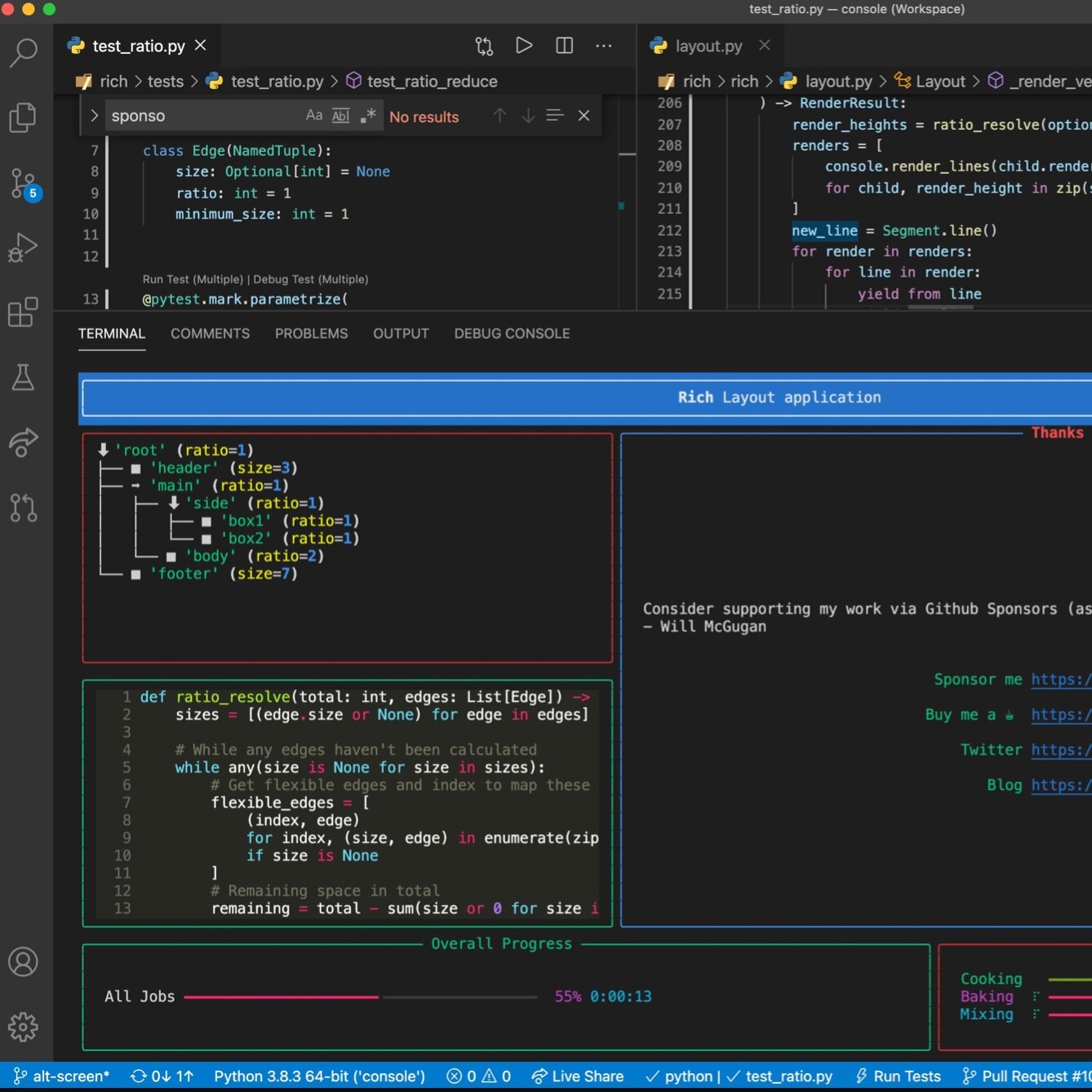Click line number 13 in test_ratio.py gutter
Viewport: 1092px width, 1092px height.
coord(91,300)
